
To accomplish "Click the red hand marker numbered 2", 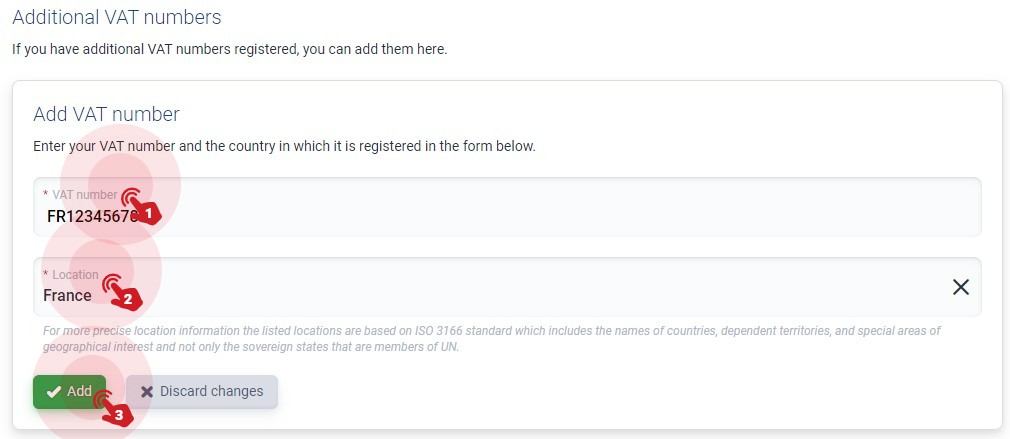I will tap(122, 292).
